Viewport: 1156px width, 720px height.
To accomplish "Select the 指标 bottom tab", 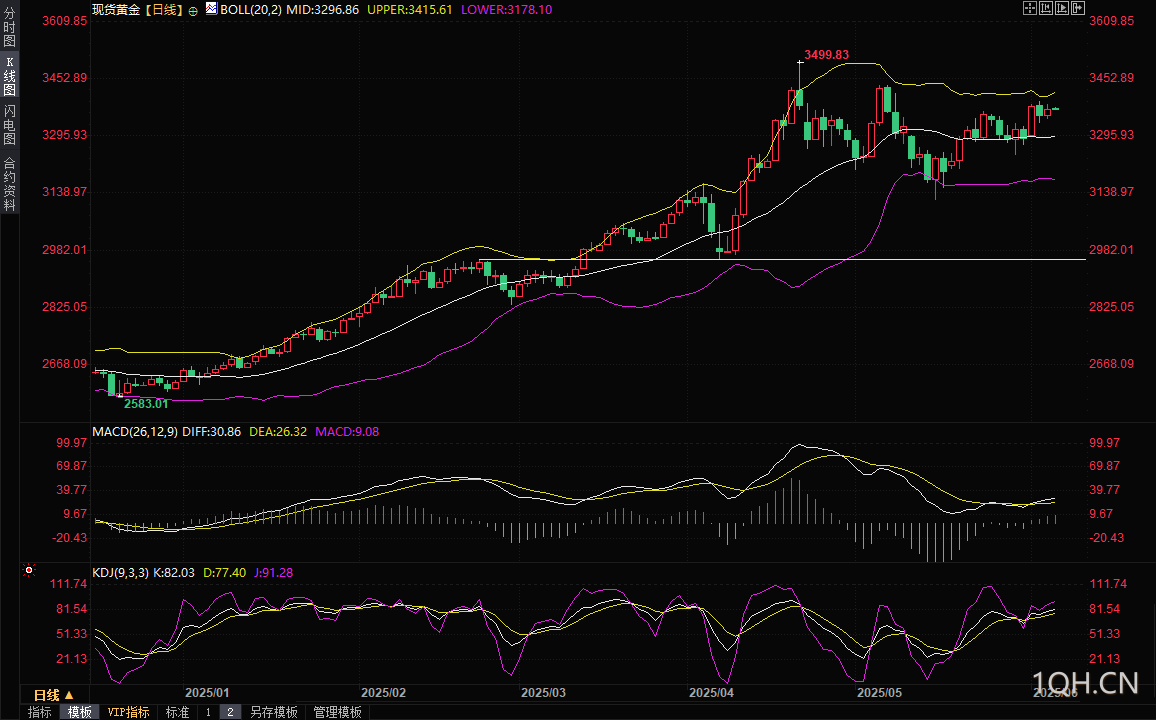I will coord(40,712).
